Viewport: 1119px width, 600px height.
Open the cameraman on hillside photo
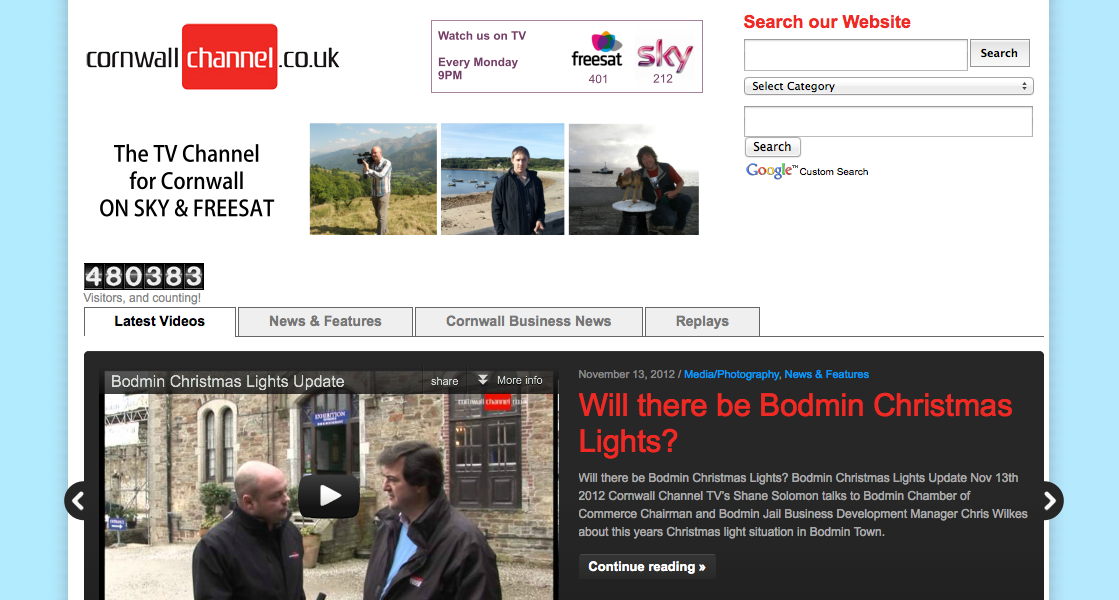click(373, 179)
